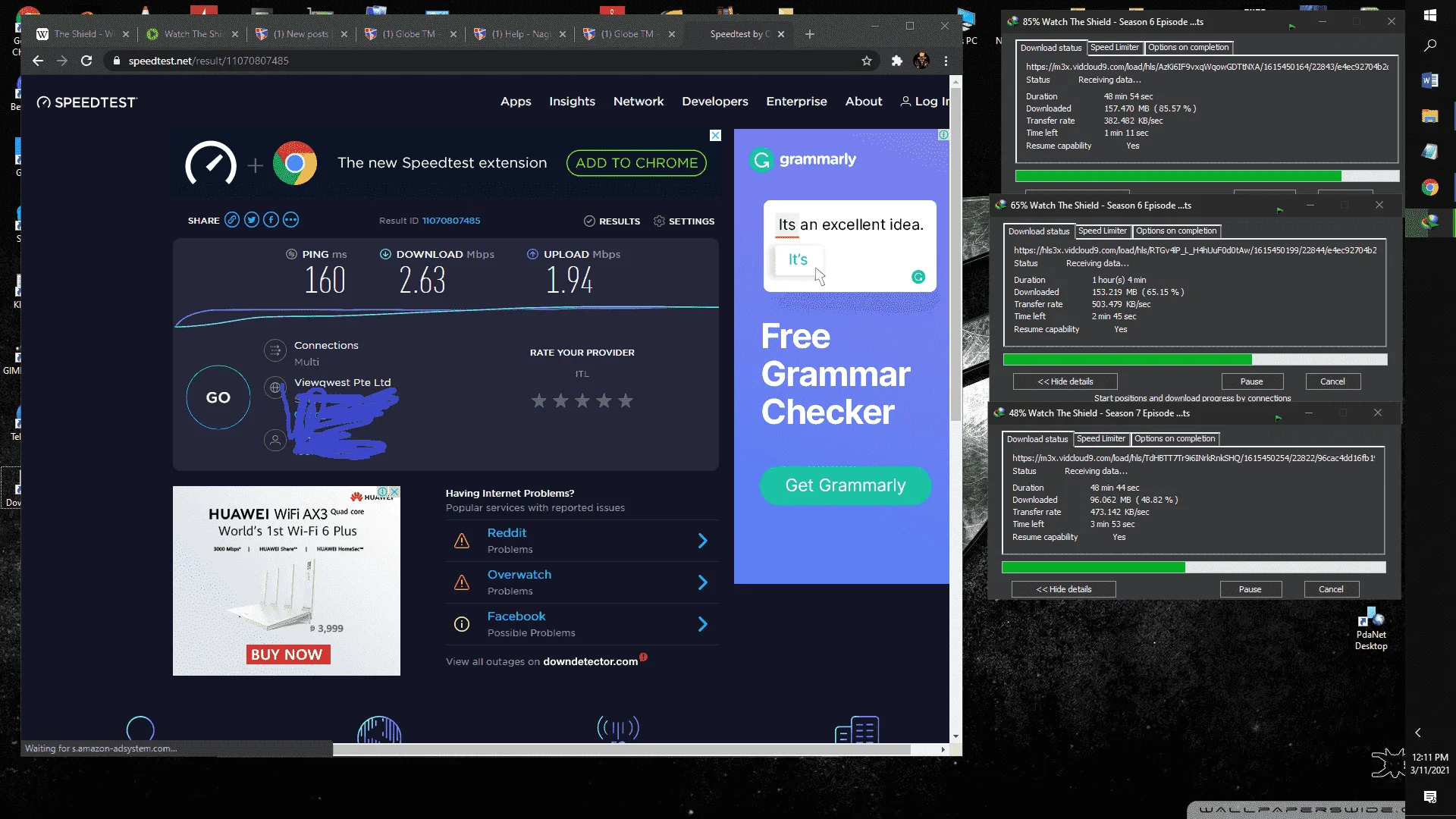Open notification center icon

(1430, 796)
